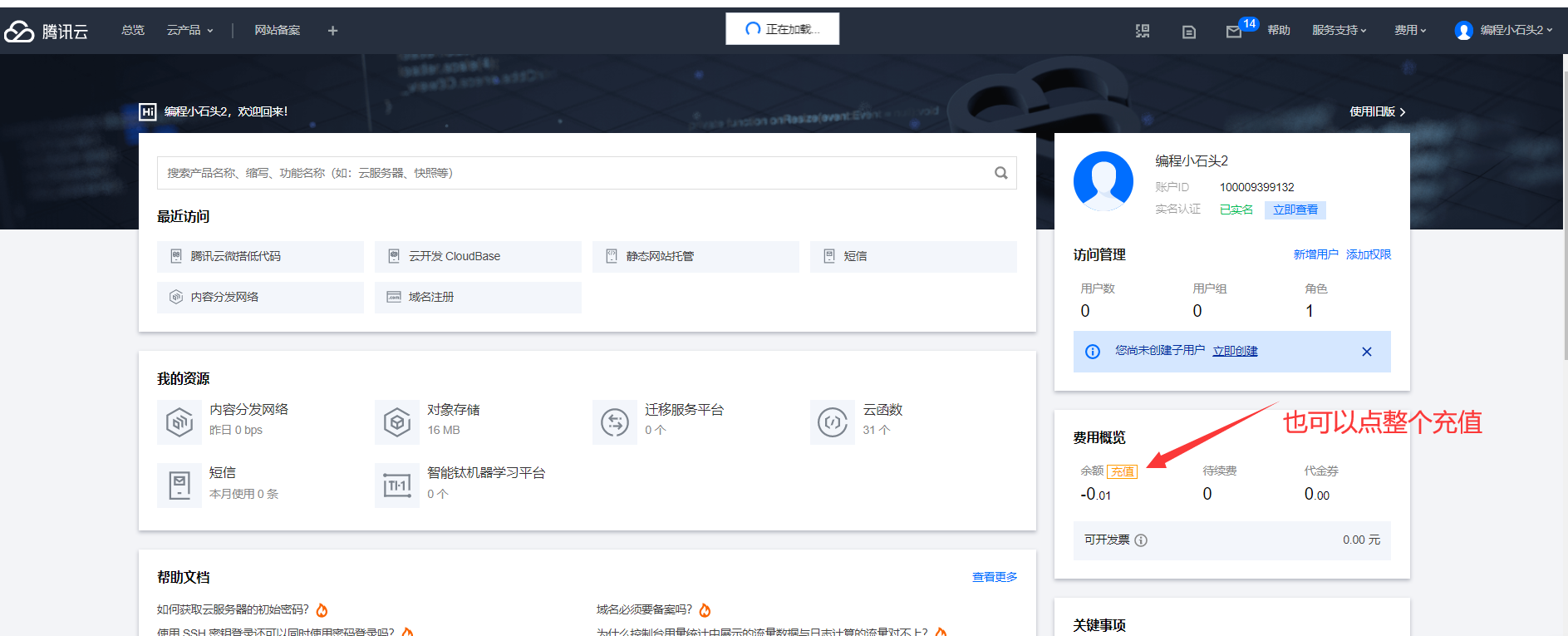Image resolution: width=1568 pixels, height=636 pixels.
Task: Expand the 服务支持 dropdown
Action: click(1339, 30)
